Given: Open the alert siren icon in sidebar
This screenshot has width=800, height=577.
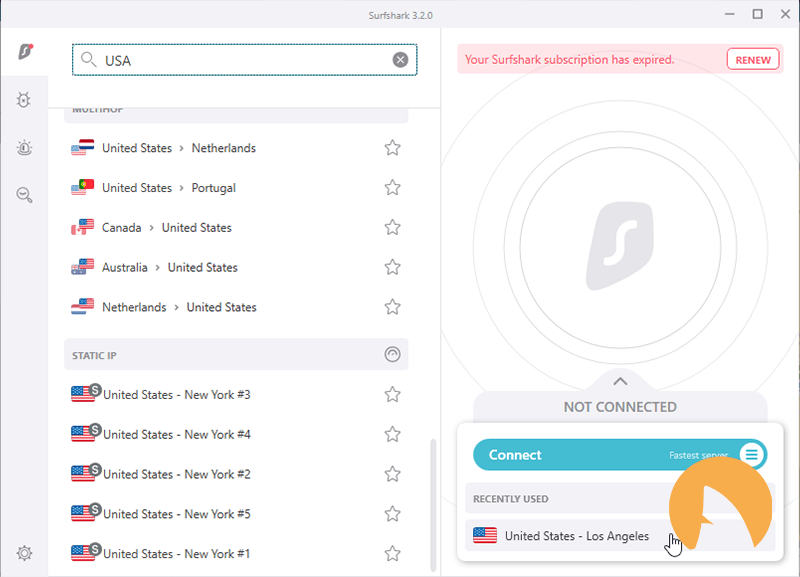Looking at the screenshot, I should 24,148.
